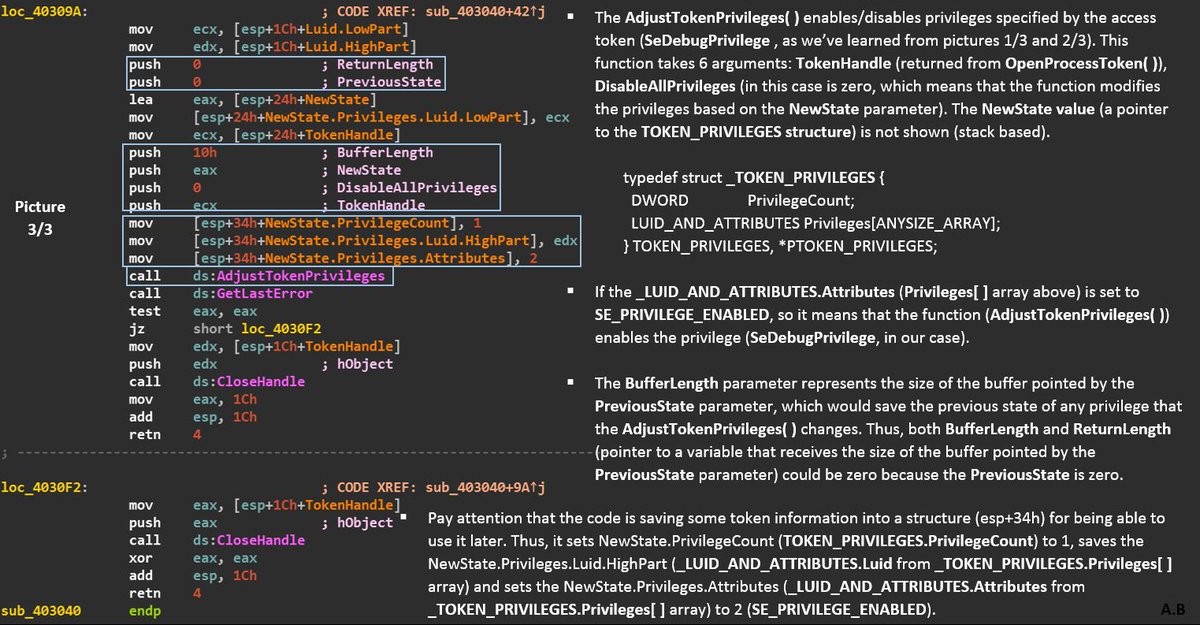This screenshot has height=625, width=1200.
Task: Click the Picture 3/3 caption
Action: [x=40, y=217]
